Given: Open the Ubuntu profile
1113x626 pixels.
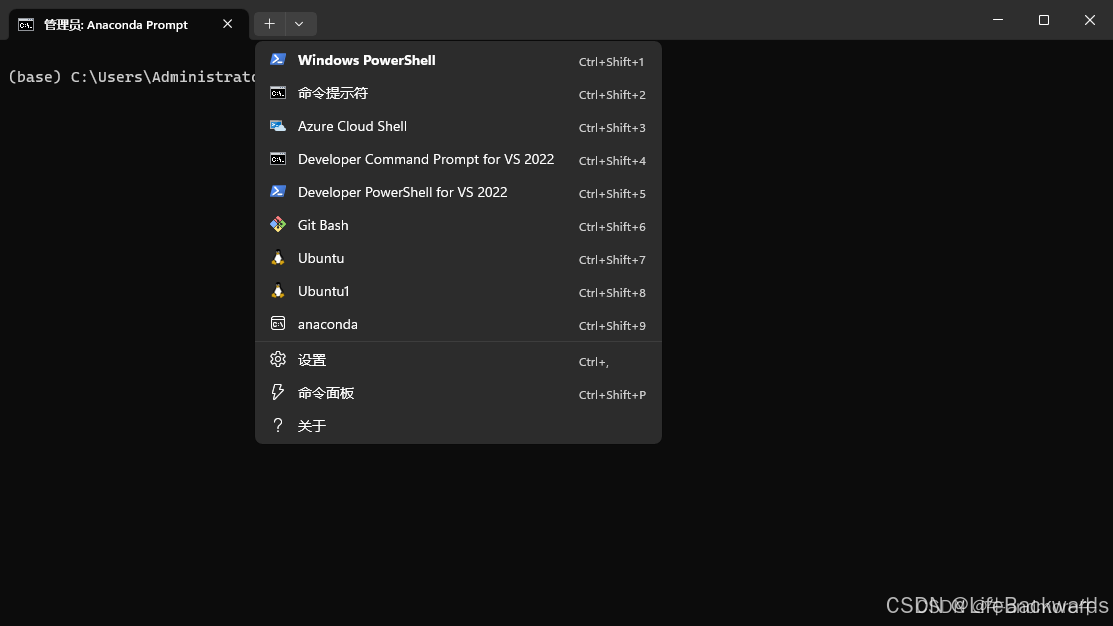Looking at the screenshot, I should (x=458, y=258).
